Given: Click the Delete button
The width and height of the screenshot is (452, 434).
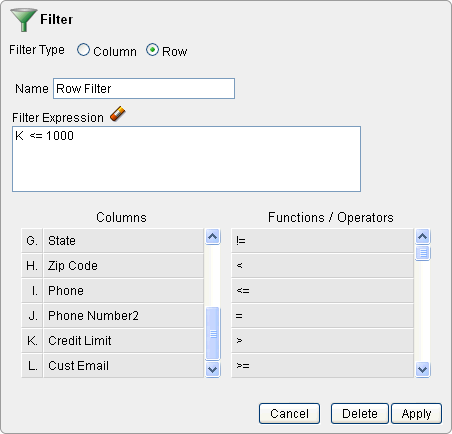Looking at the screenshot, I should (x=360, y=414).
